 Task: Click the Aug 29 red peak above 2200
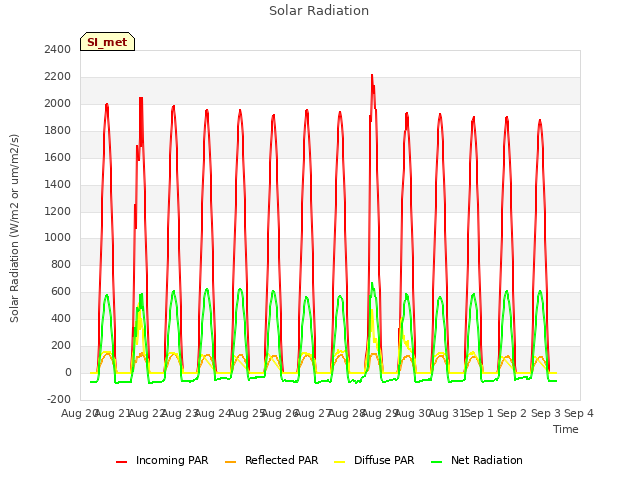click(x=372, y=76)
